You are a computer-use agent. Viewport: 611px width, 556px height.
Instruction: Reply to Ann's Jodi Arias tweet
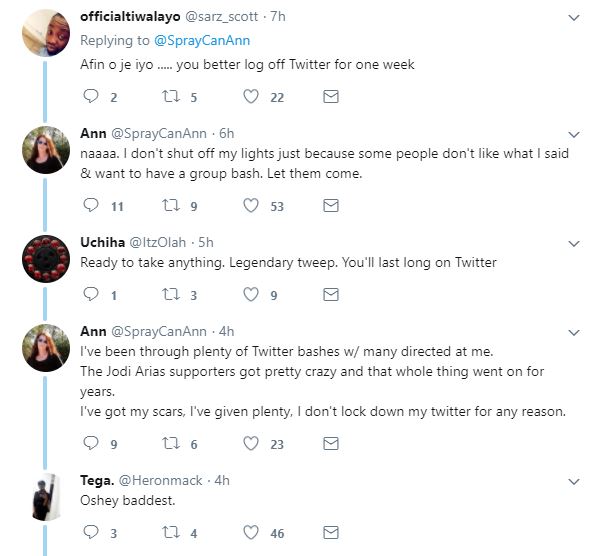[90, 443]
